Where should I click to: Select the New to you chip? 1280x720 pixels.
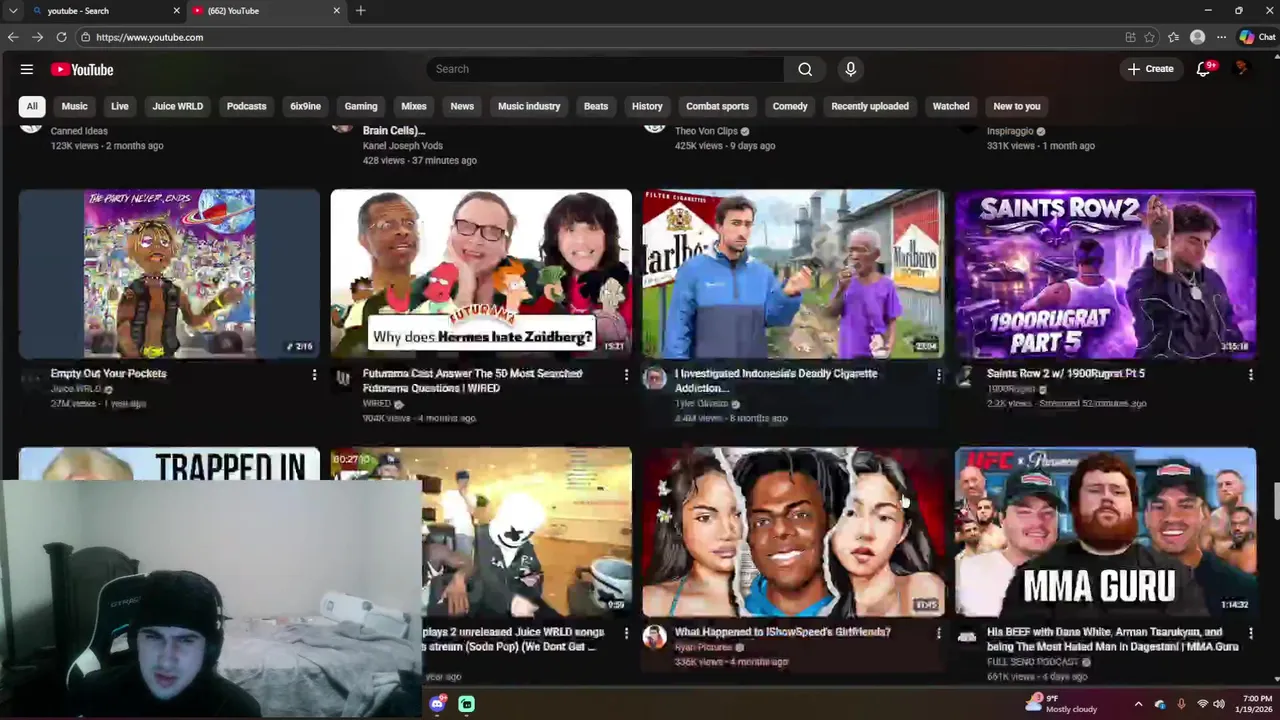[x=1017, y=106]
